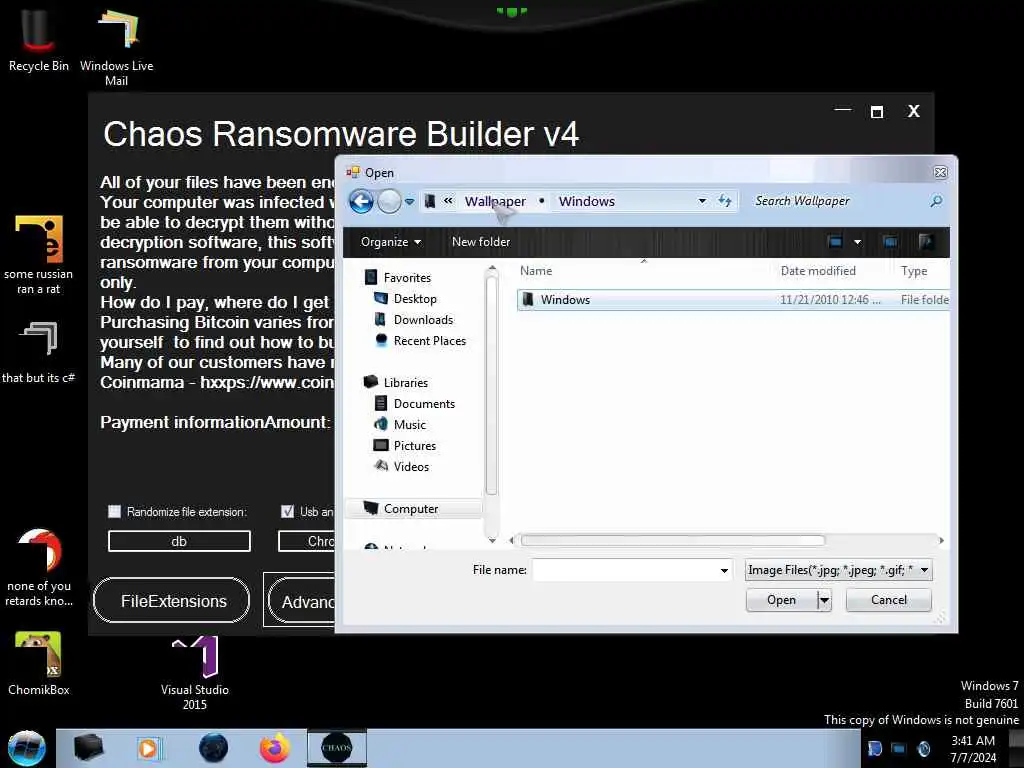Click the Forward arrow in Open dialog

(389, 201)
